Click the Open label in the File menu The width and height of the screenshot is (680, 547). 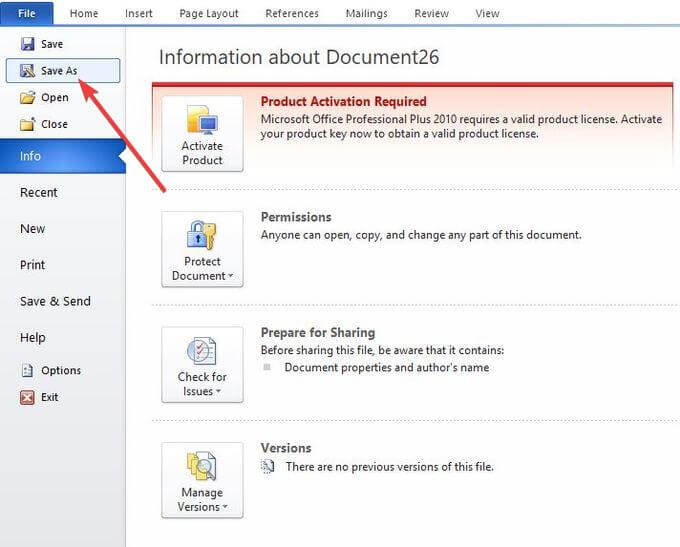55,98
